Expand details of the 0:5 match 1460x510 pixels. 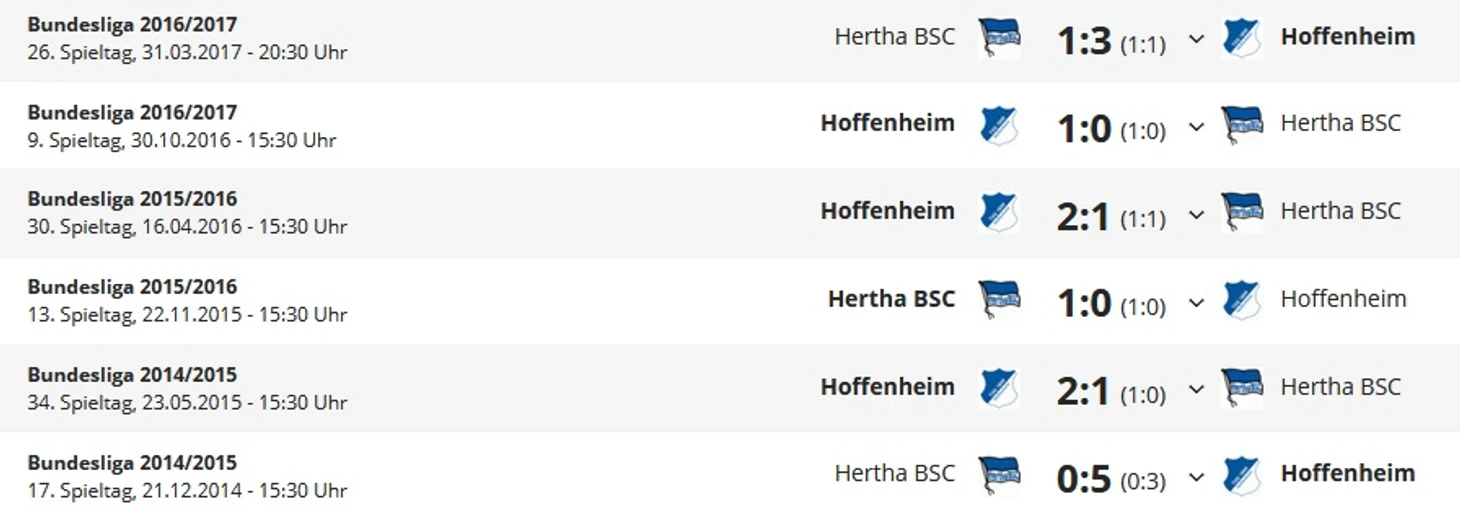(x=1196, y=477)
